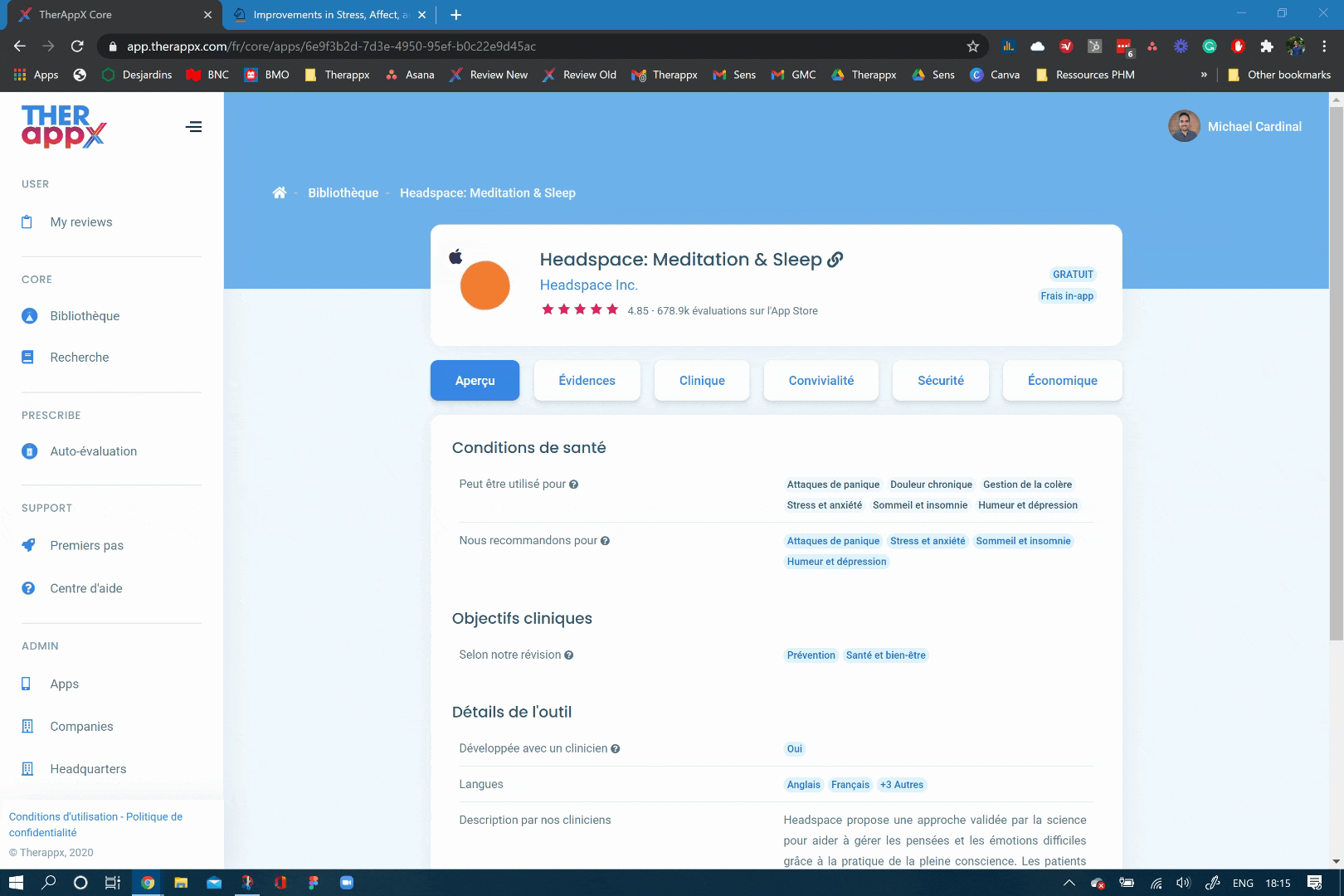Viewport: 1344px width, 896px height.
Task: Click the 'Santé et bien-être' tag
Action: [886, 655]
